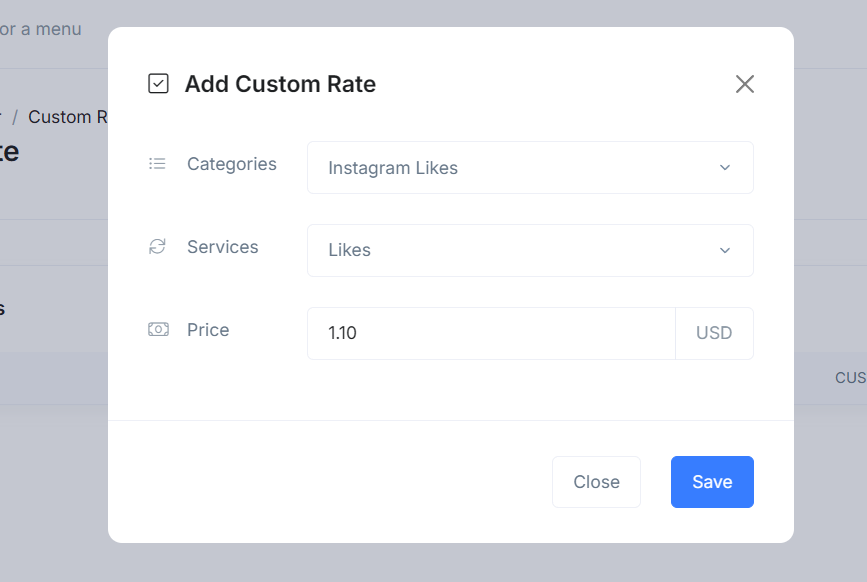Click the checkmark icon beside Add Custom Rate
The height and width of the screenshot is (582, 867).
tap(158, 84)
